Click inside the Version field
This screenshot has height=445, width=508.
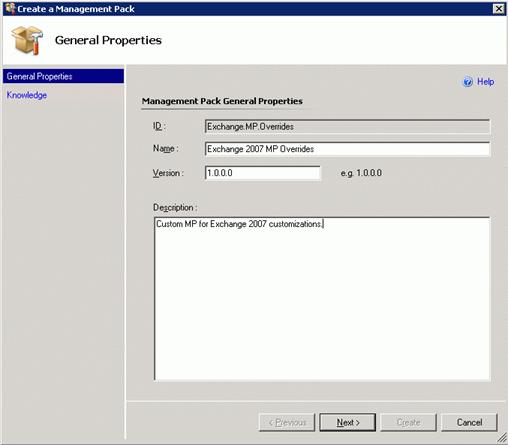[263, 173]
